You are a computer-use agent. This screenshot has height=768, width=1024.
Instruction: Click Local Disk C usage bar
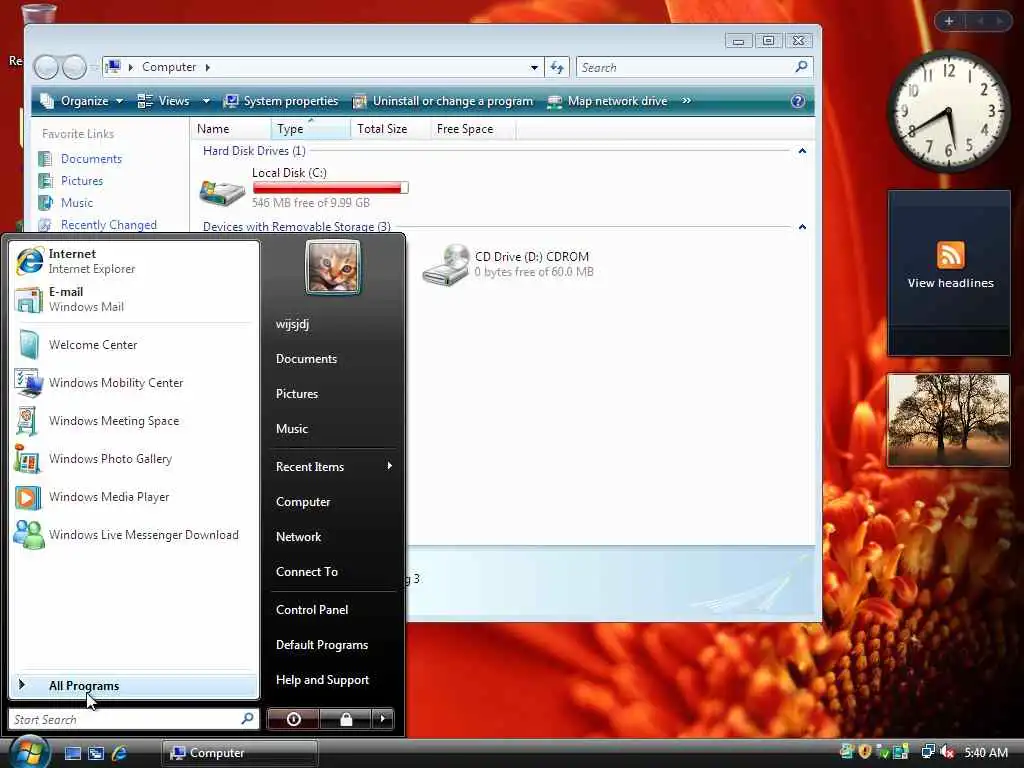click(x=330, y=188)
